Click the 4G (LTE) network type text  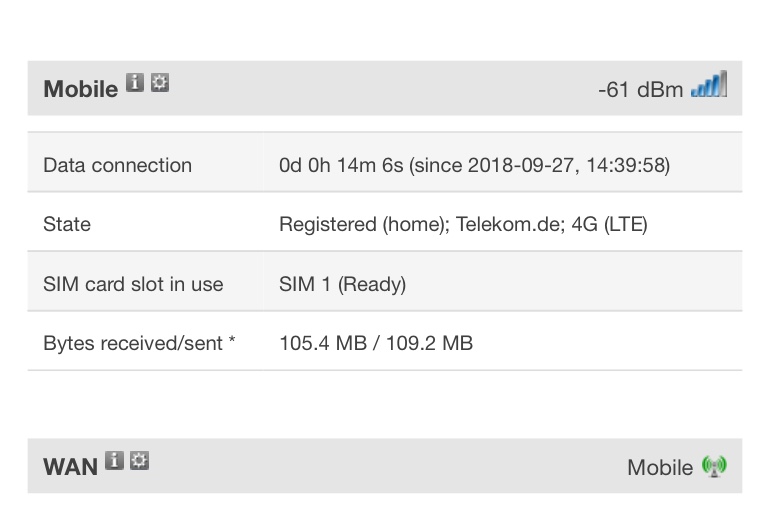point(610,224)
